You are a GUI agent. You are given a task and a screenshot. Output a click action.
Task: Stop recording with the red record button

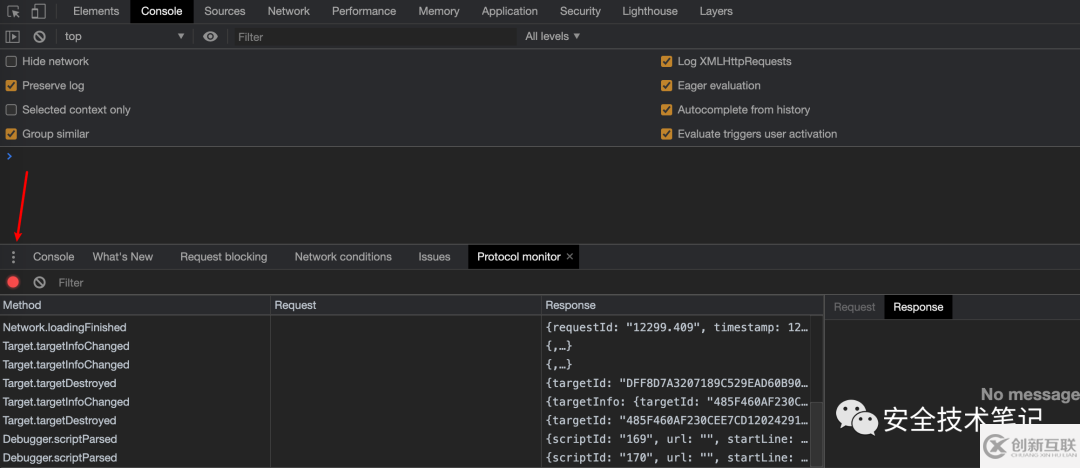pyautogui.click(x=13, y=282)
